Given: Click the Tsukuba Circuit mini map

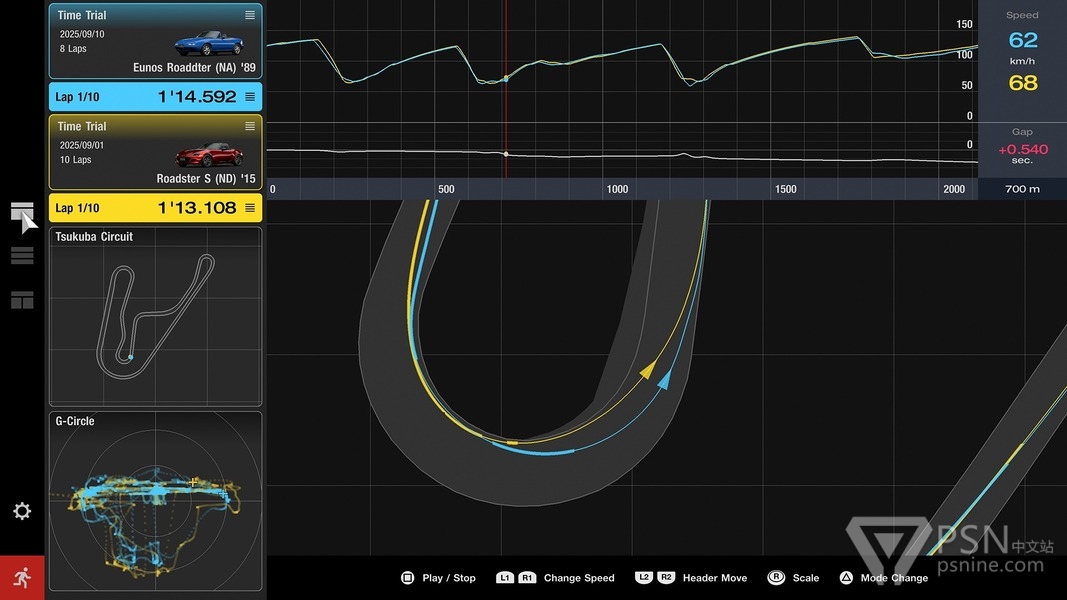Looking at the screenshot, I should 156,317.
